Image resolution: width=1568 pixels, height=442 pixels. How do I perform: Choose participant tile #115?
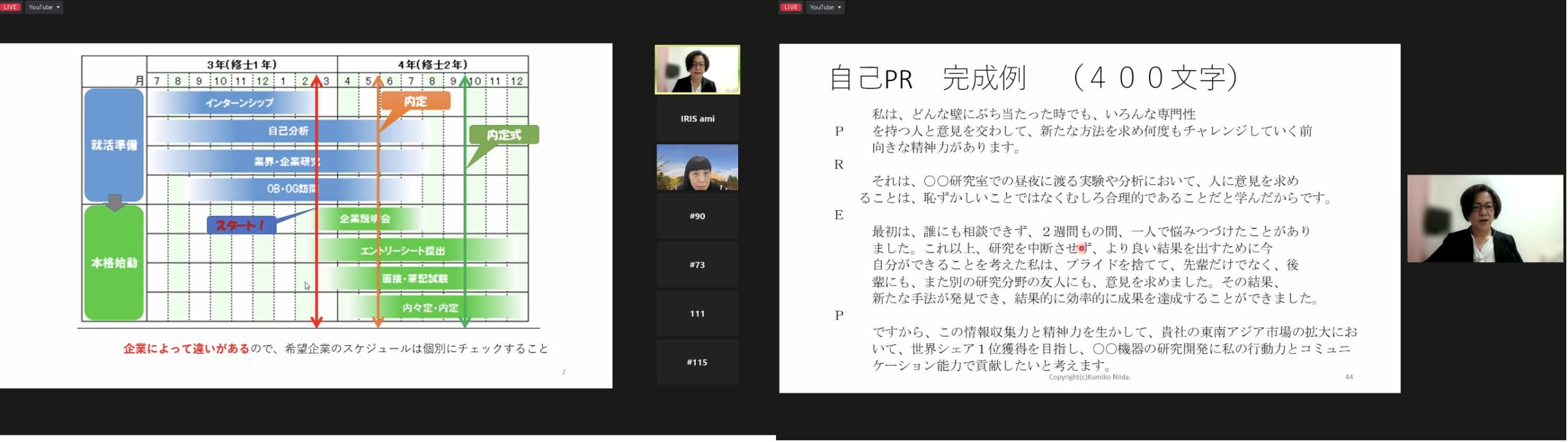[697, 362]
